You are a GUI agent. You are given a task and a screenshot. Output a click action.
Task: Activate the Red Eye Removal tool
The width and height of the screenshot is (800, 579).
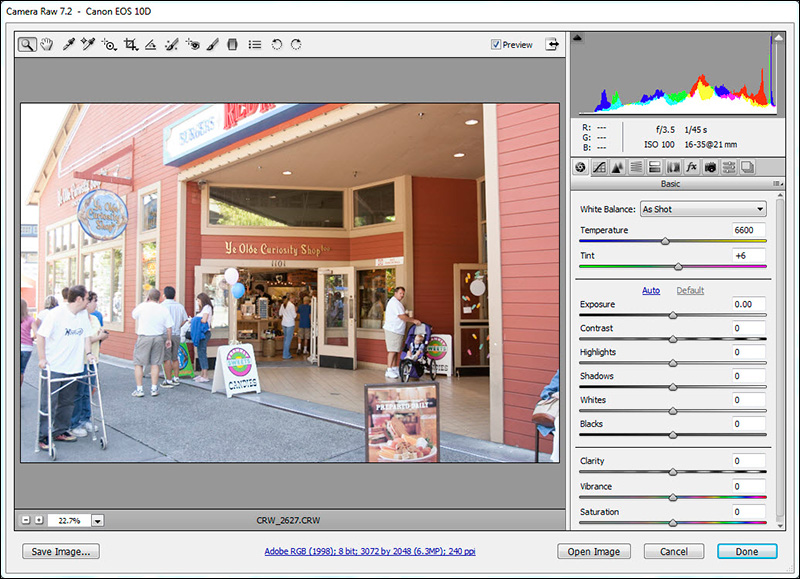click(193, 45)
